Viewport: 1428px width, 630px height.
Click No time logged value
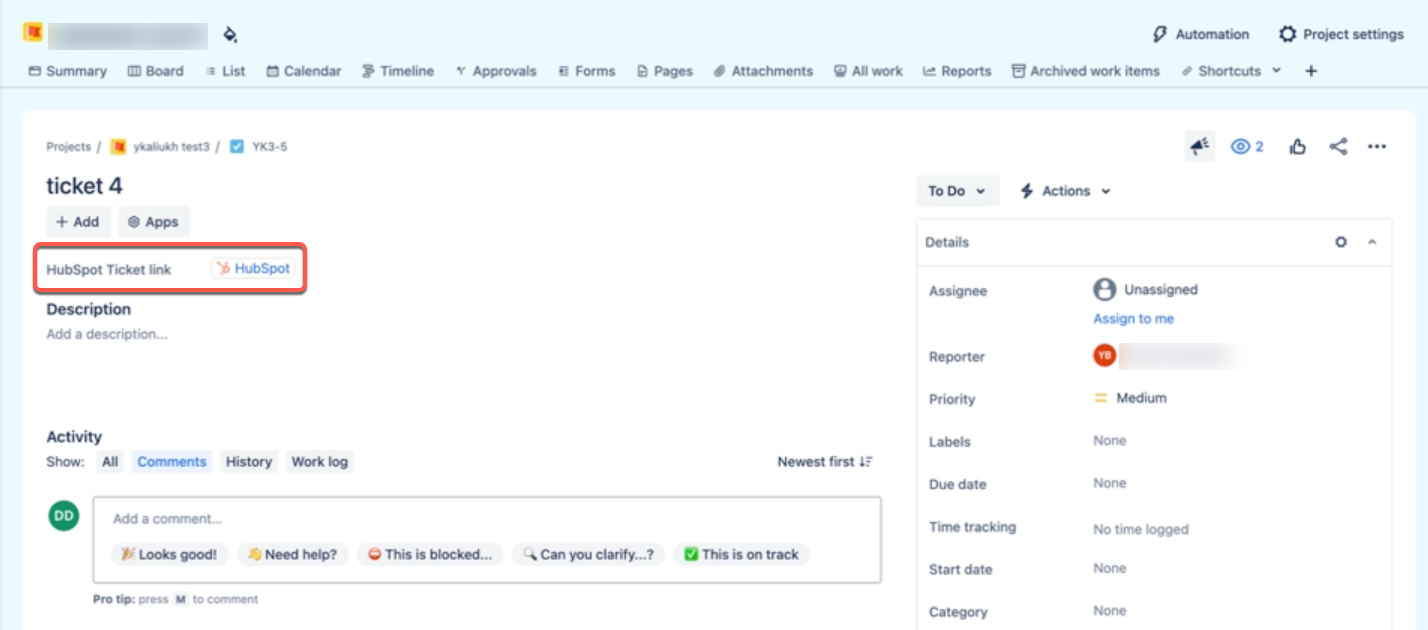pyautogui.click(x=1141, y=529)
